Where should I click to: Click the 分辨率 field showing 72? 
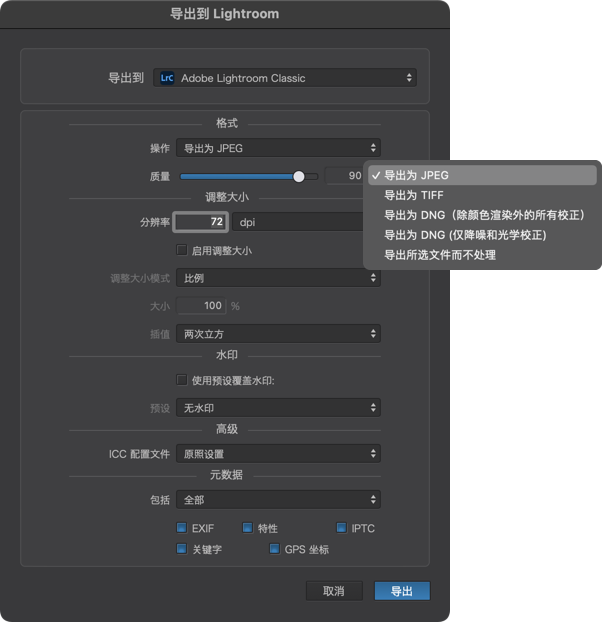[201, 222]
